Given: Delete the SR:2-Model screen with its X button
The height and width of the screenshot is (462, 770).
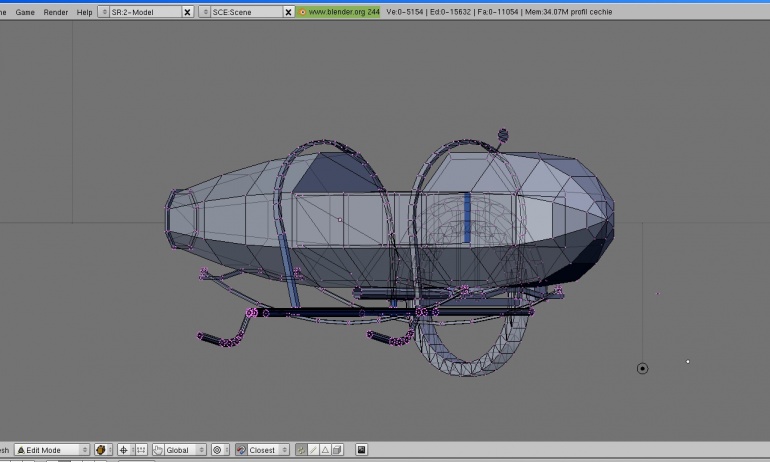Looking at the screenshot, I should point(187,12).
